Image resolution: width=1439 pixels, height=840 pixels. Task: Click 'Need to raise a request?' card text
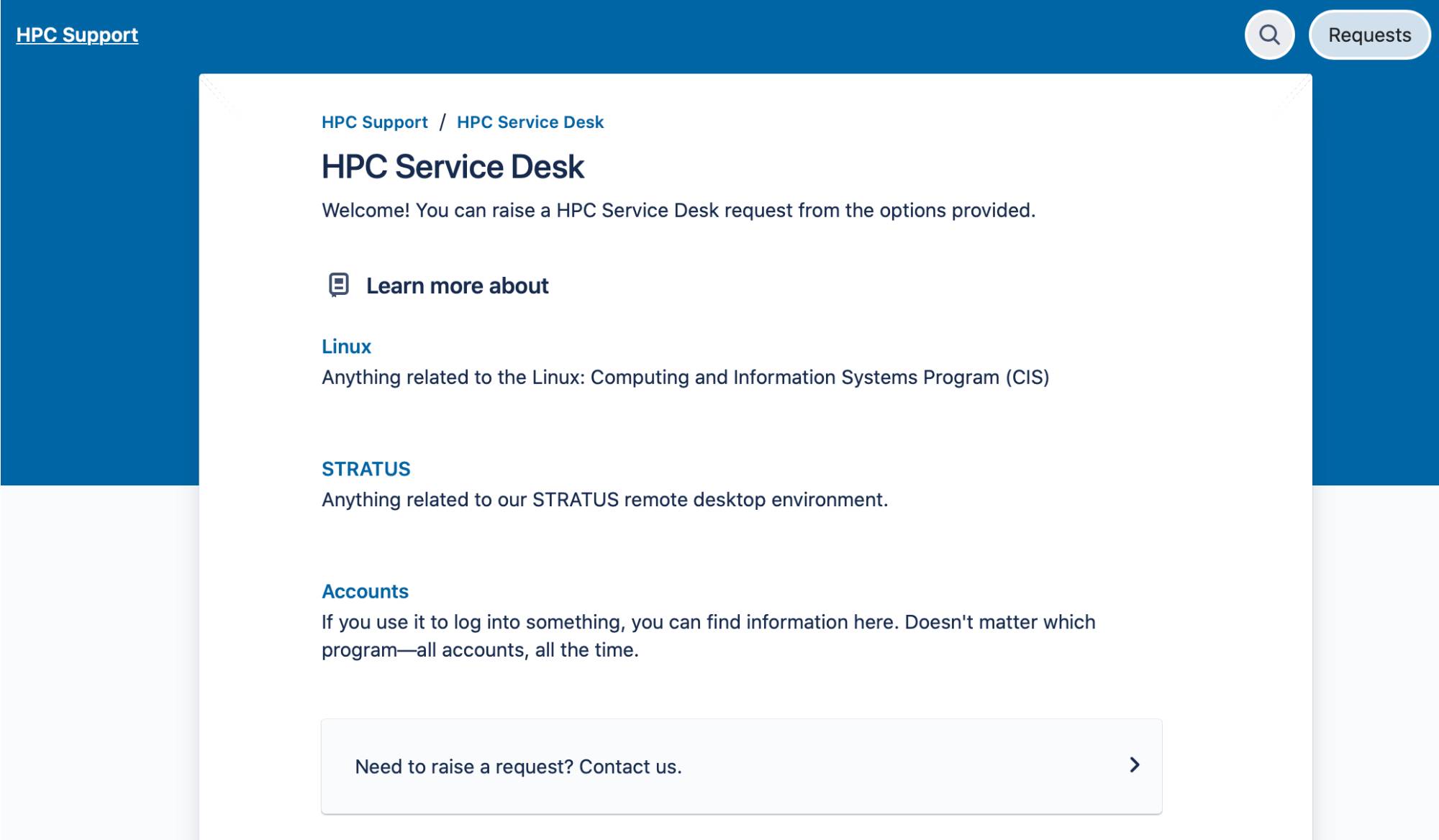(463, 767)
